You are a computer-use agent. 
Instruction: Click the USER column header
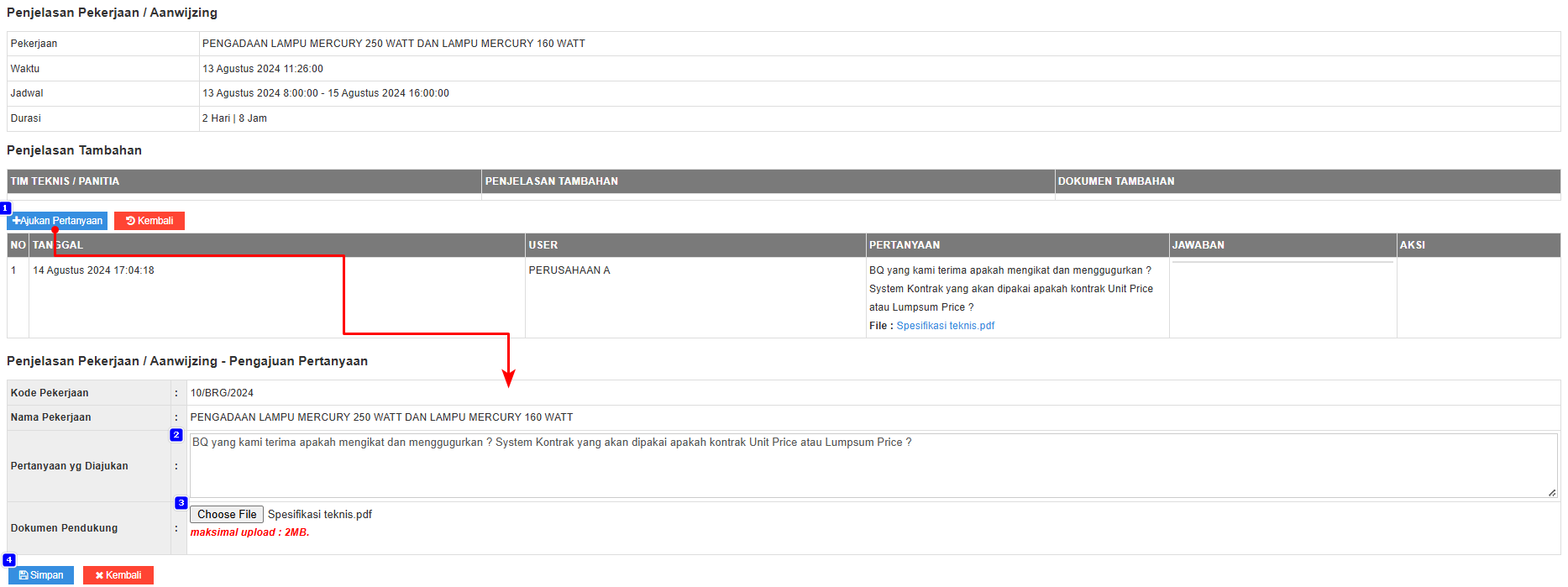tap(543, 245)
